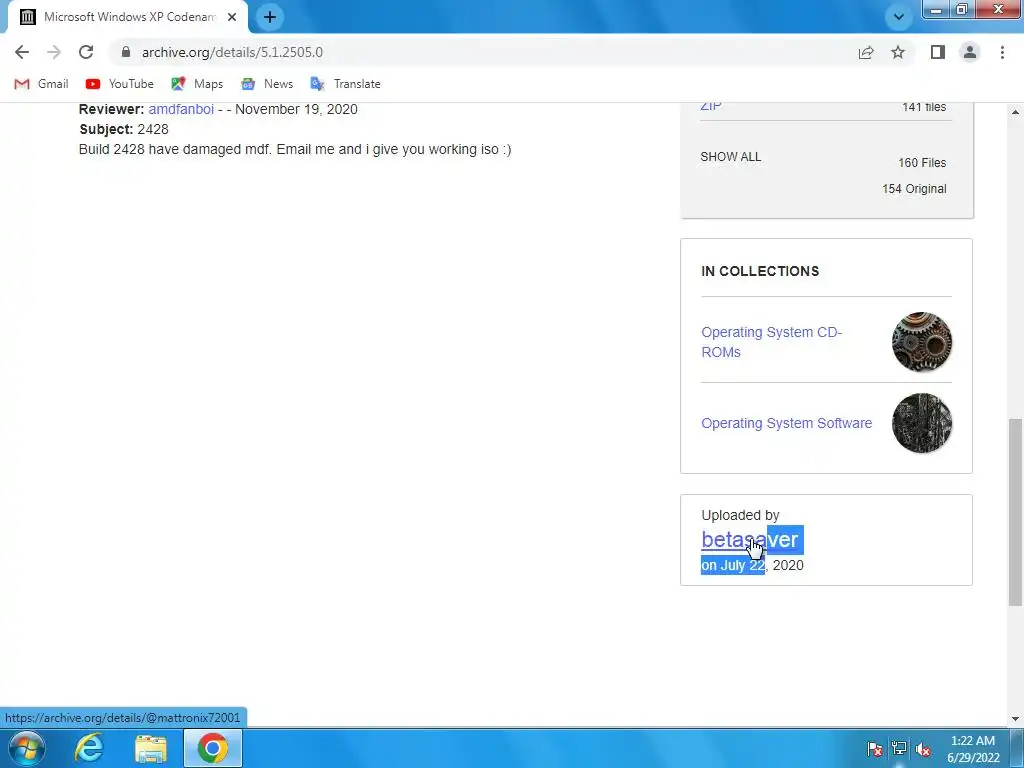The width and height of the screenshot is (1024, 768).
Task: Click Chrome taskbar icon
Action: (213, 748)
